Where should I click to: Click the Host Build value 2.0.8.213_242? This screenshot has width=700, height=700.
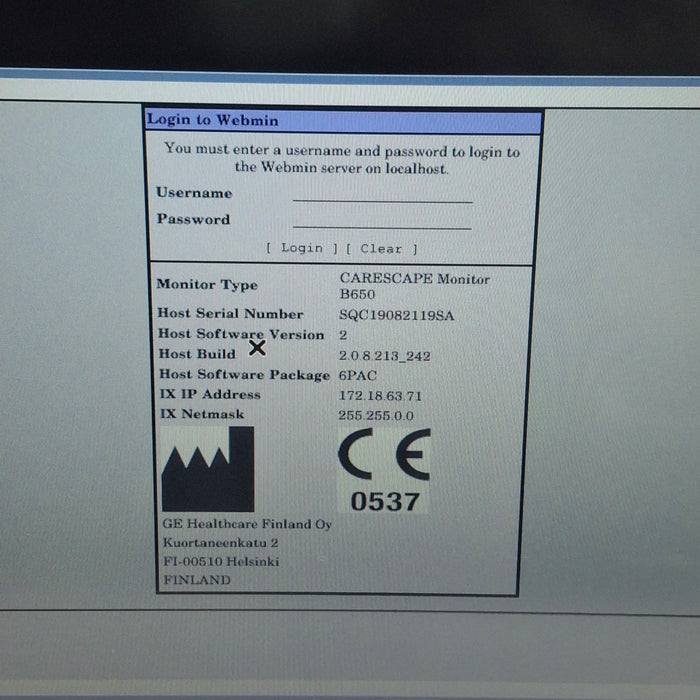point(385,355)
